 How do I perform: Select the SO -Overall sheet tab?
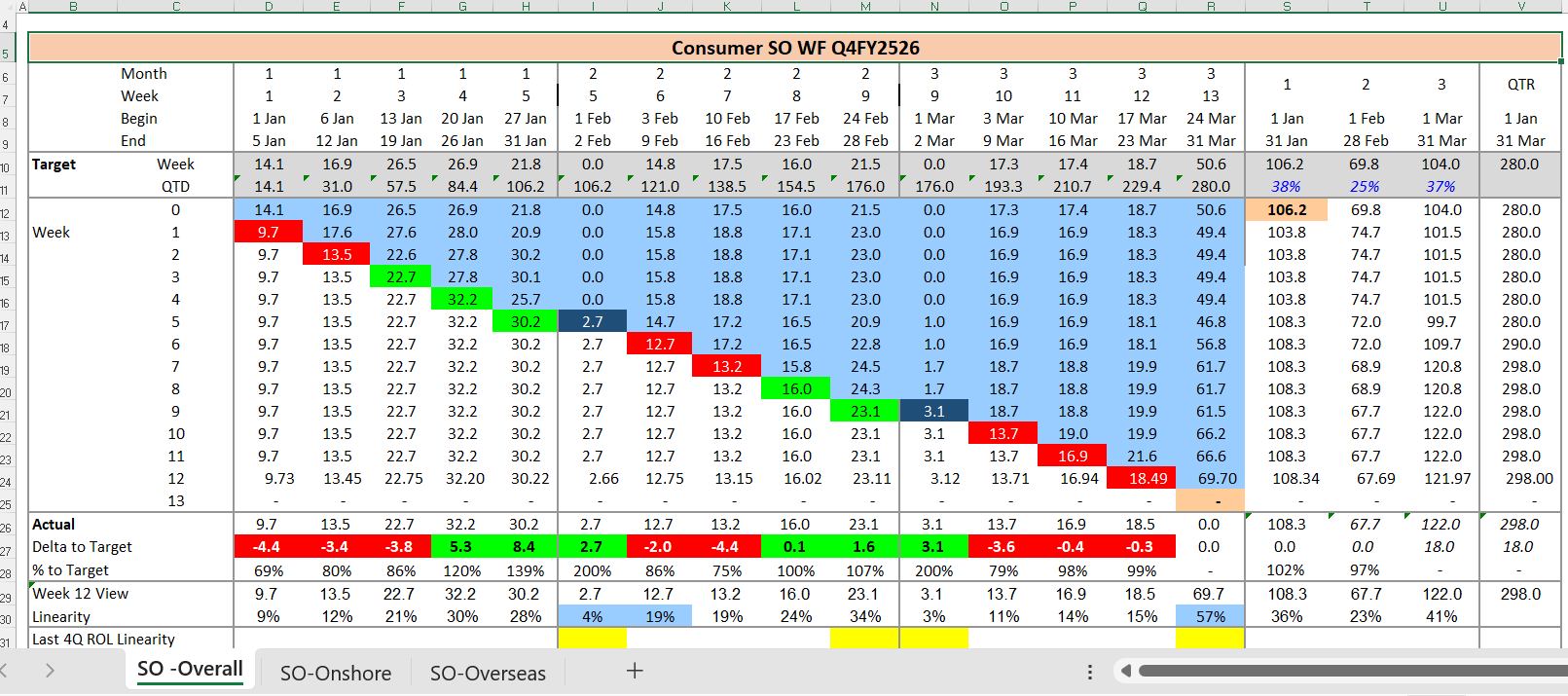[190, 670]
